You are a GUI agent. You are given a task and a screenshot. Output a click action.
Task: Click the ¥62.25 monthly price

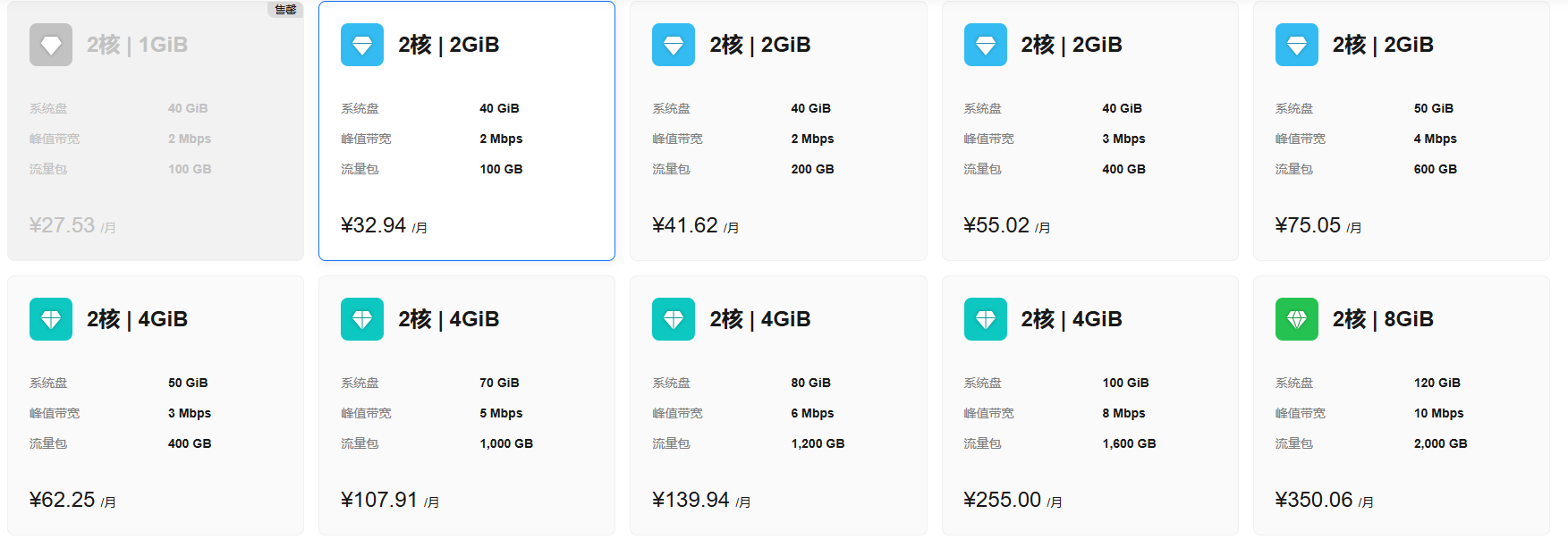coord(63,500)
